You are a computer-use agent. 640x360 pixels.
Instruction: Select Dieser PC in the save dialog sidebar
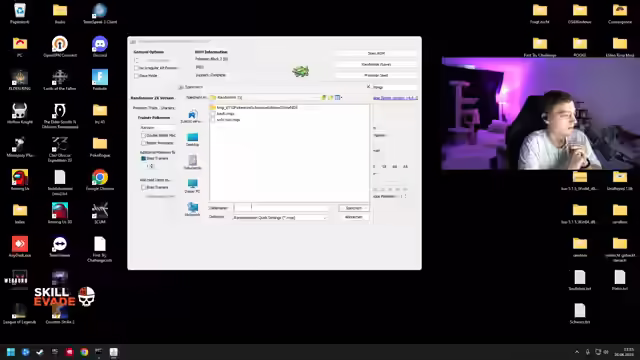[x=192, y=186]
